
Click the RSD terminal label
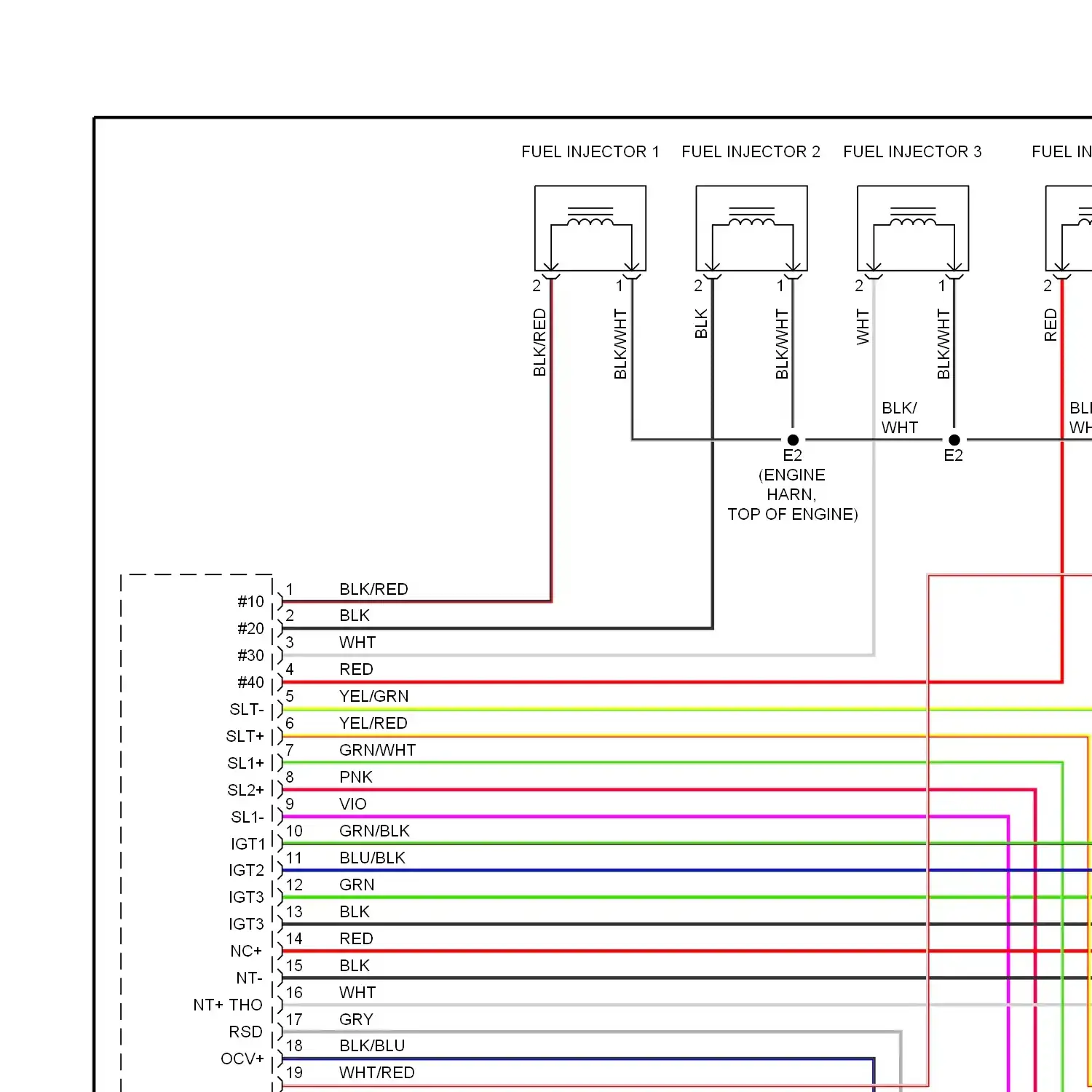coord(245,1032)
